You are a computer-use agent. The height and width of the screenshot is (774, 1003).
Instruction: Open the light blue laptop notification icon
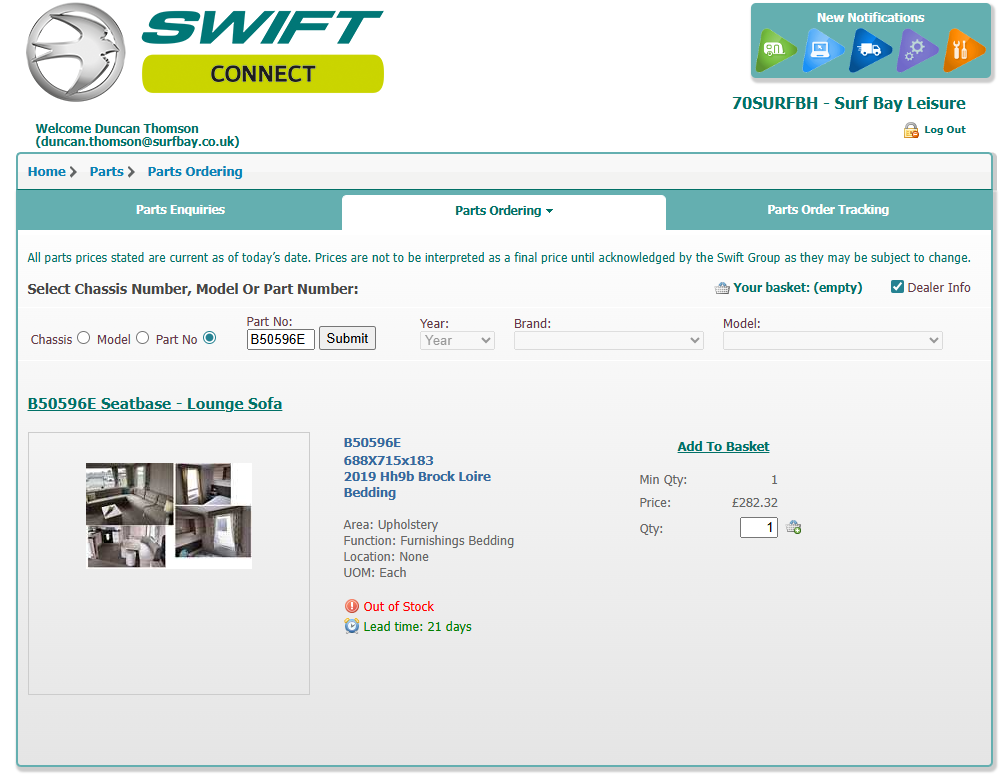pyautogui.click(x=823, y=50)
